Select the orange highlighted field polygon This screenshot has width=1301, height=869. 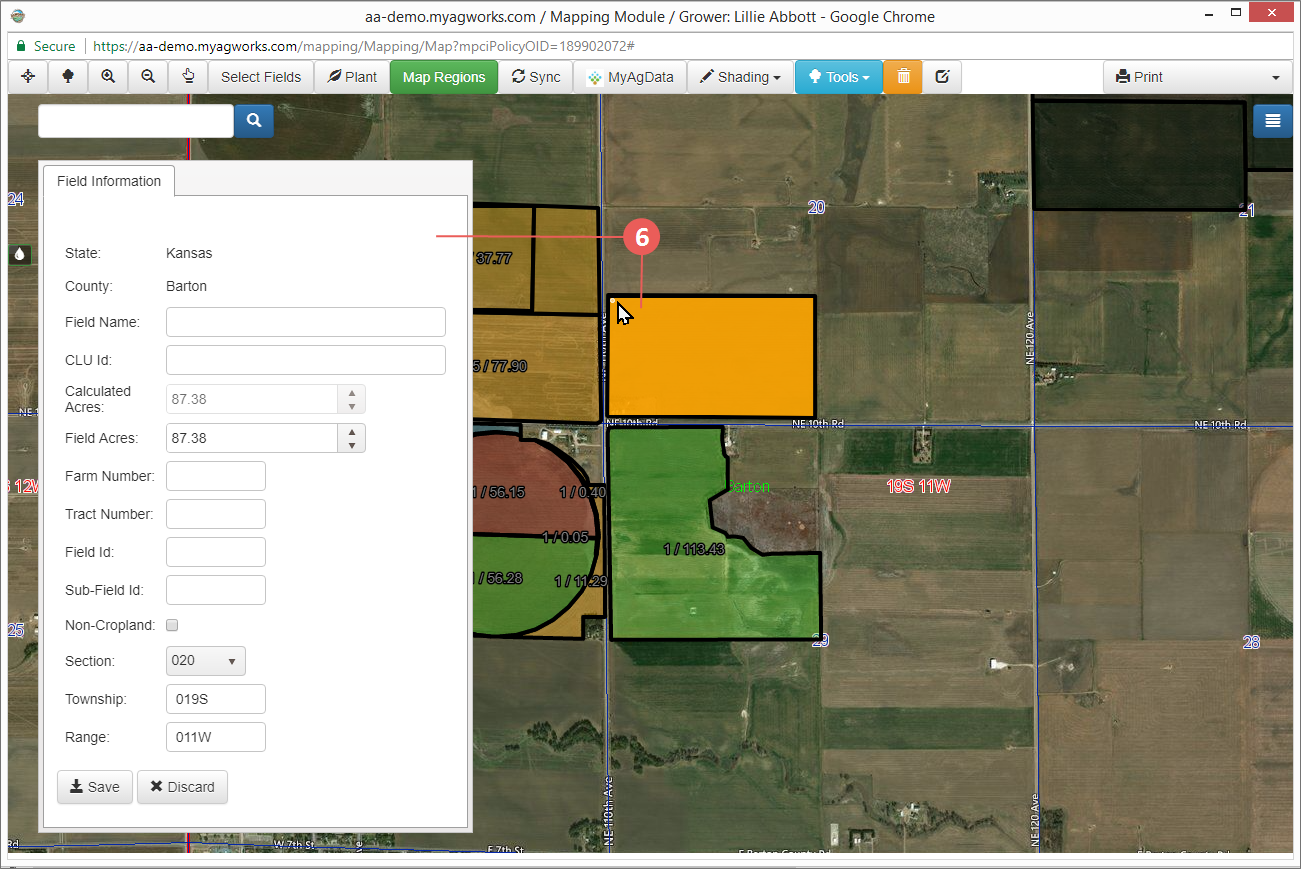711,357
